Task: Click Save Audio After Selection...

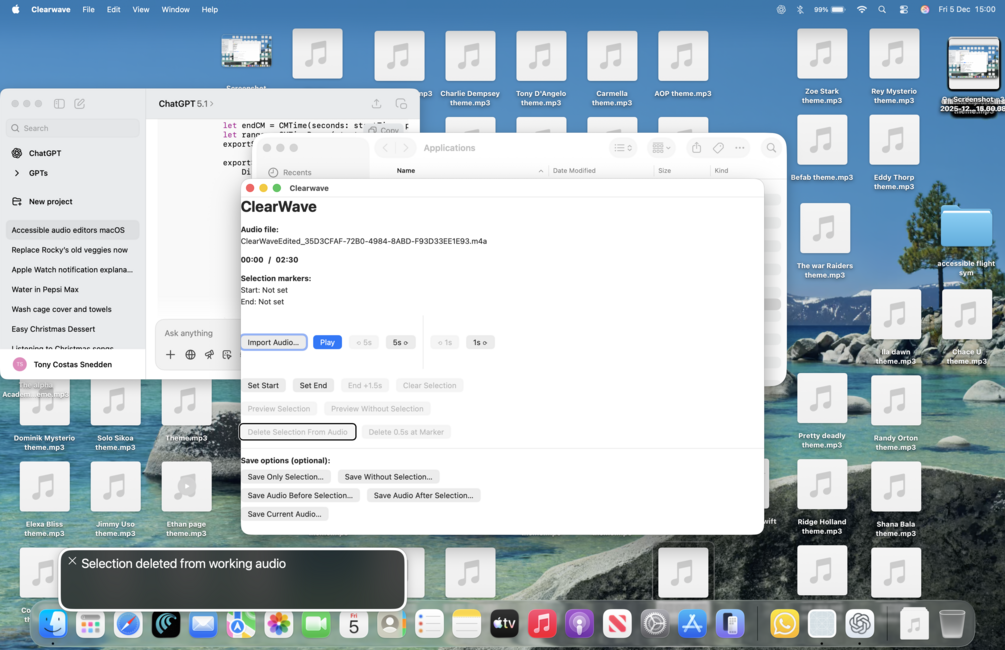Action: 424,496
